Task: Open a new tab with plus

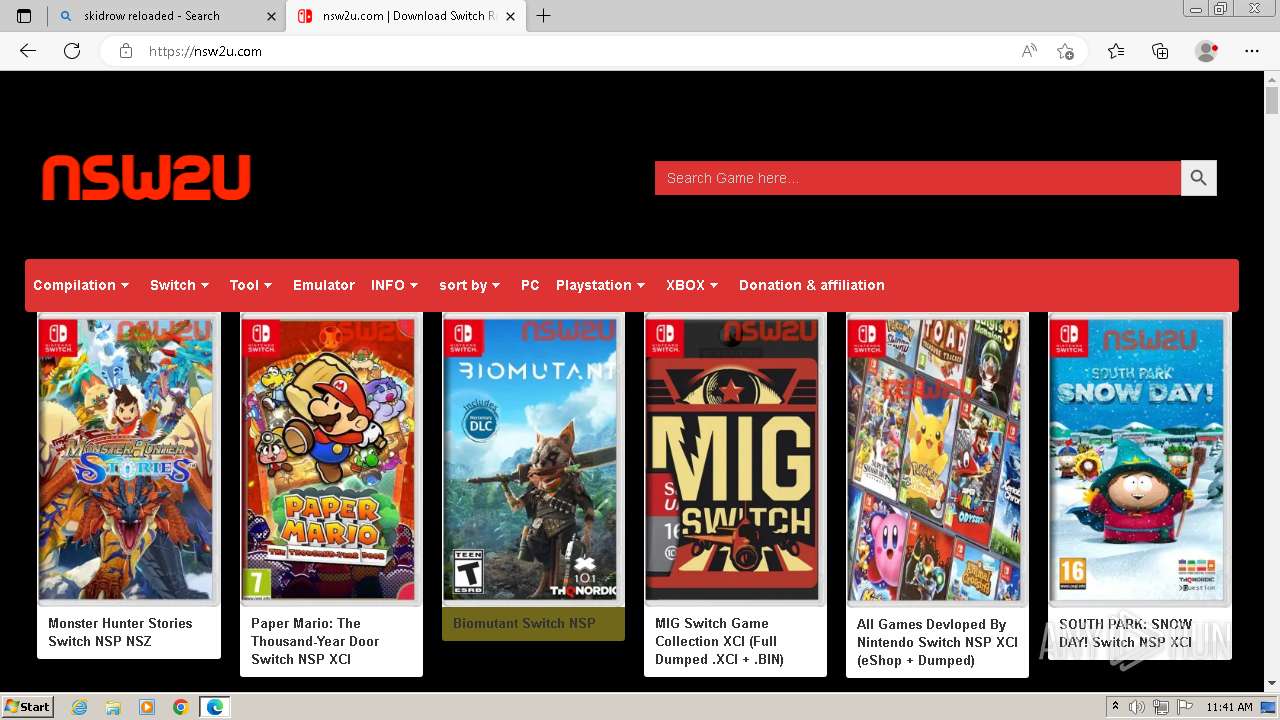Action: [x=543, y=16]
